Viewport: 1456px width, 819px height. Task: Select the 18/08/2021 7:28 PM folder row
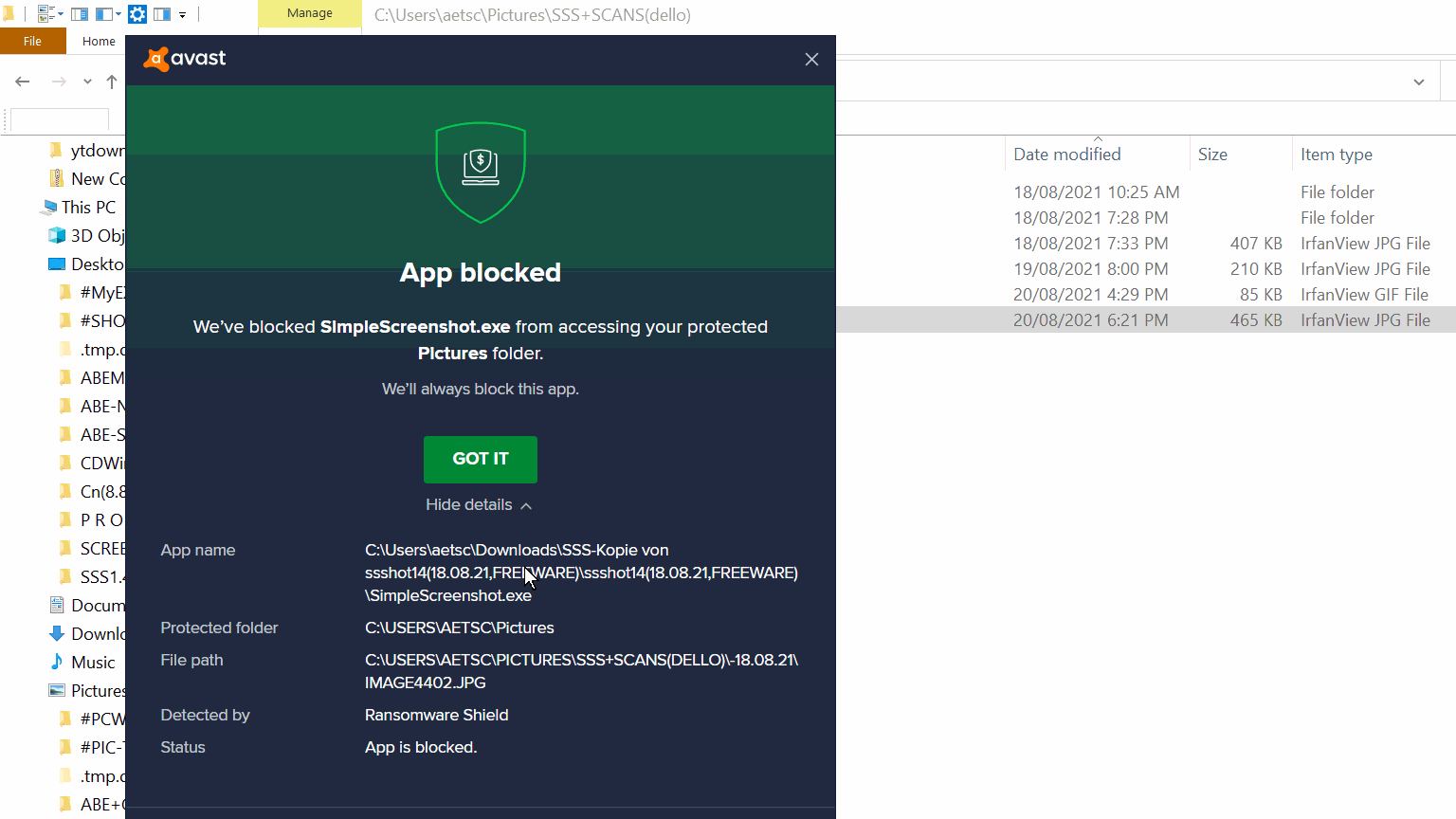[1146, 218]
